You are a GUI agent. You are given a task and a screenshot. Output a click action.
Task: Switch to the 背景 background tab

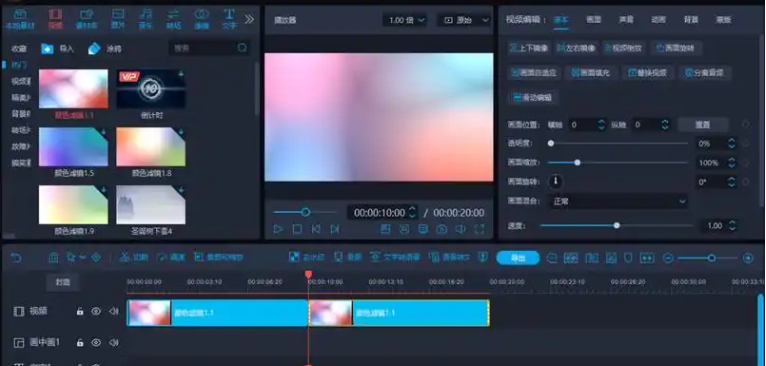click(x=691, y=20)
